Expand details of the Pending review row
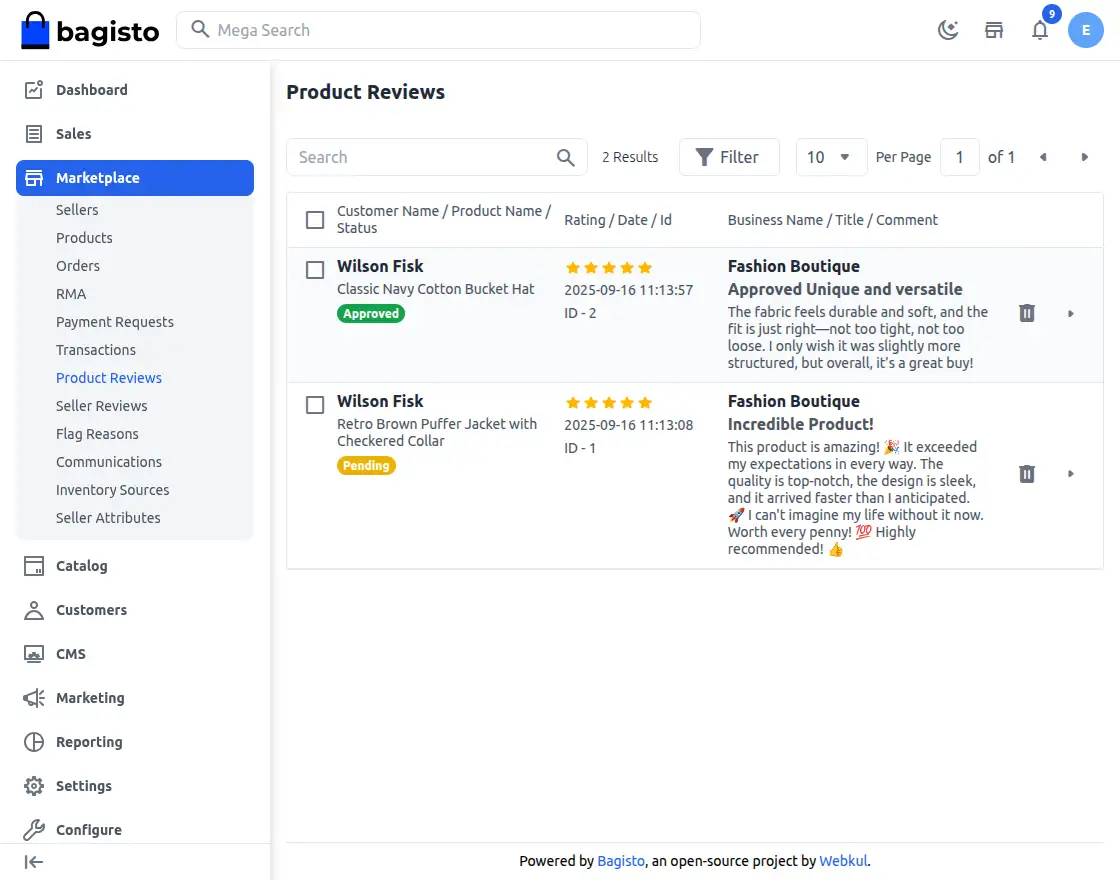This screenshot has height=880, width=1120. click(1070, 474)
